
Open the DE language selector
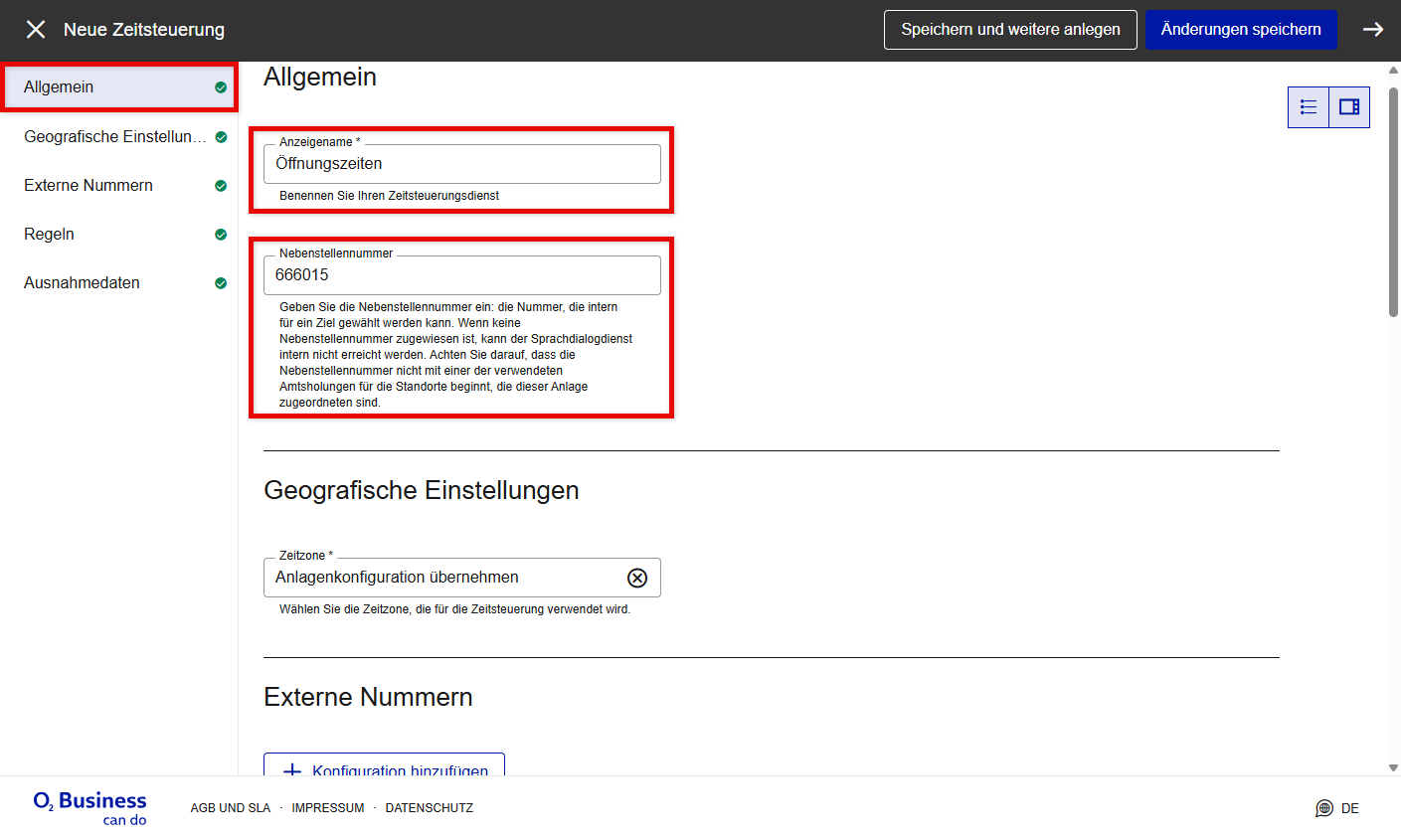pyautogui.click(x=1349, y=808)
